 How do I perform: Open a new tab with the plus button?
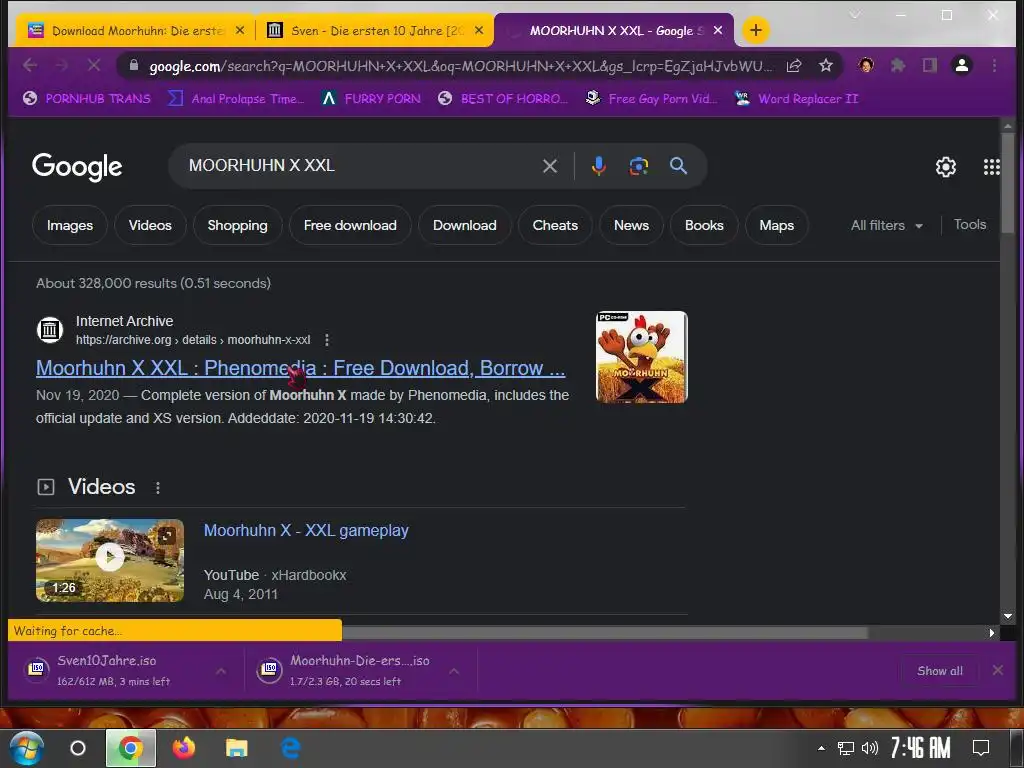(756, 30)
